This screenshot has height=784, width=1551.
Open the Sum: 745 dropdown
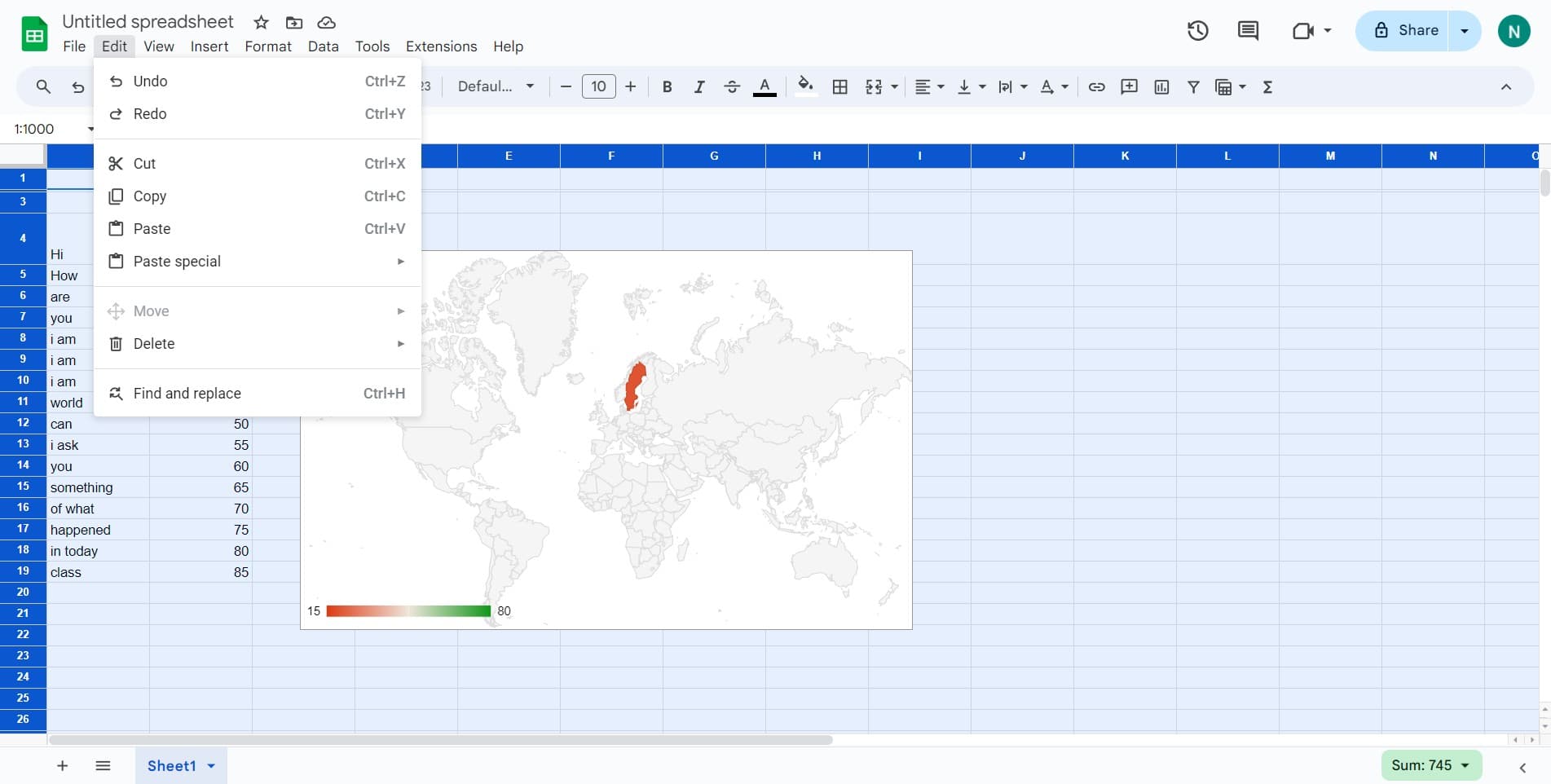pyautogui.click(x=1430, y=765)
